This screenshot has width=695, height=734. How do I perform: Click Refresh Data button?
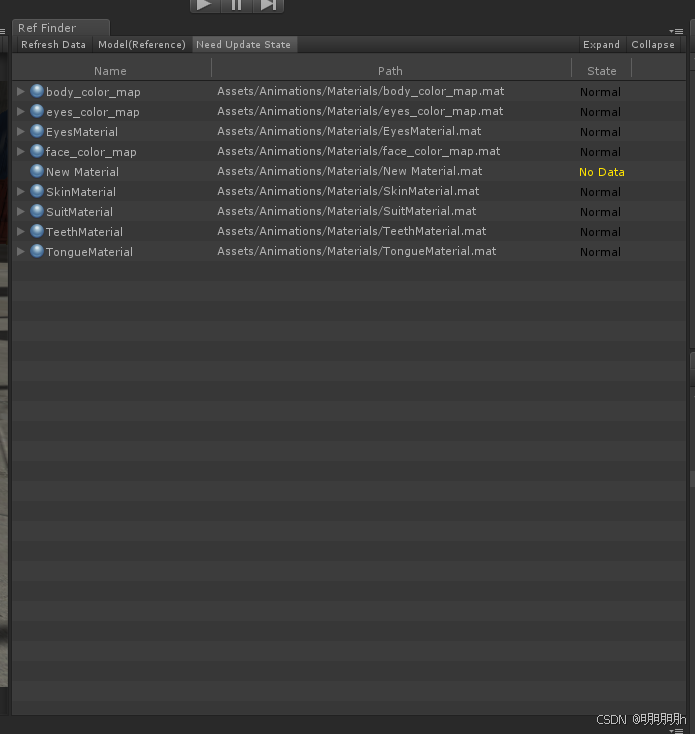(53, 44)
